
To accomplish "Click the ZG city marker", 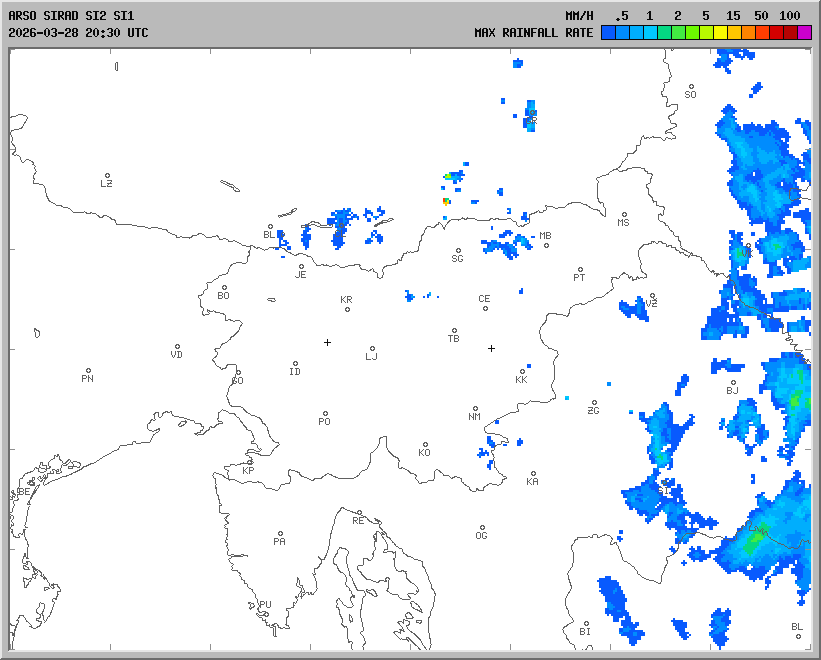I will point(594,403).
